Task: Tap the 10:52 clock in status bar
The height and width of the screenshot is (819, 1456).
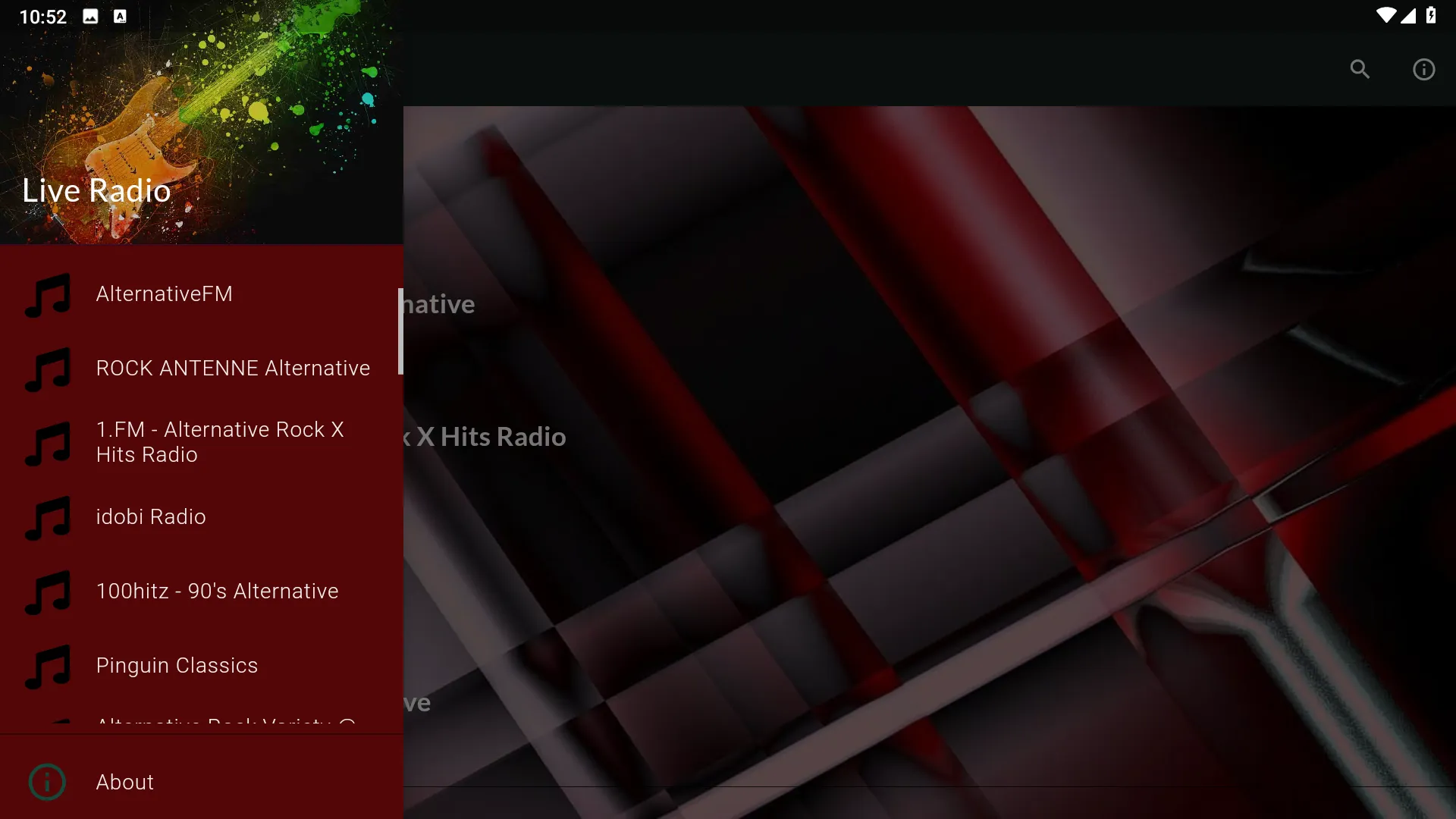Action: [43, 17]
